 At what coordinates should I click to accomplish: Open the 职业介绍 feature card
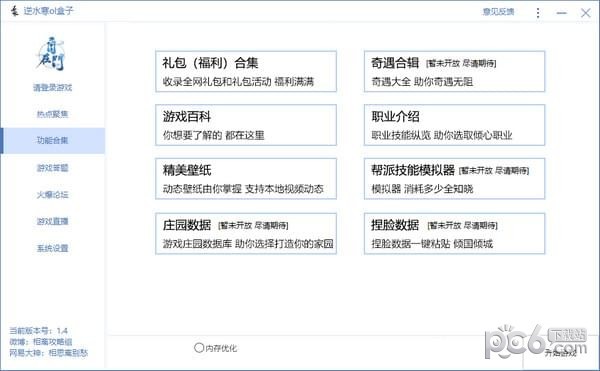pos(454,125)
